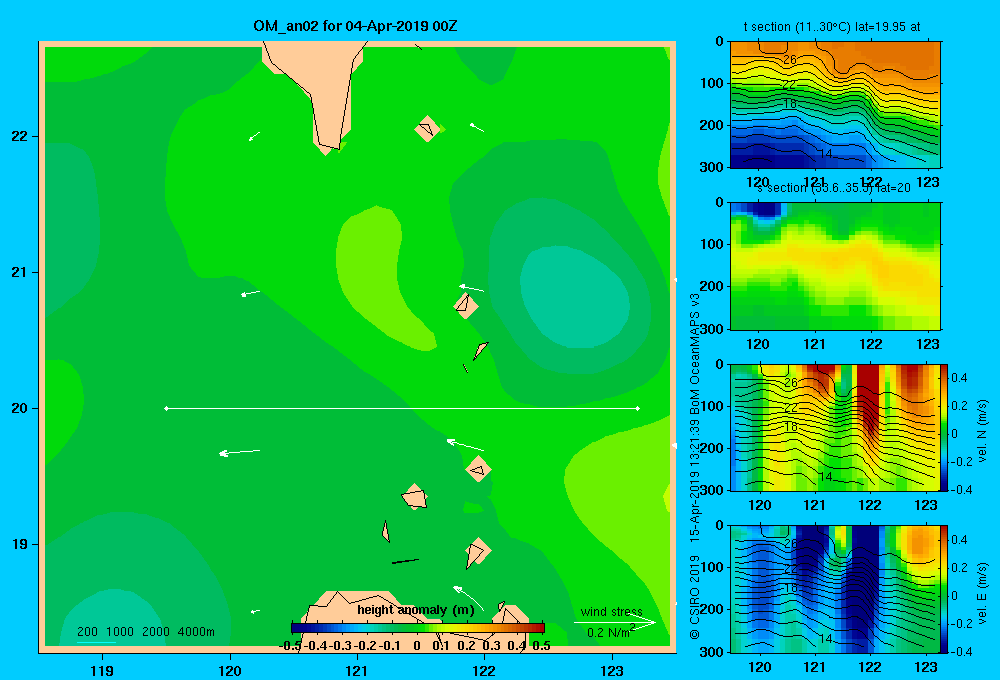Click the island near 121.9E 20.8N

point(466,305)
